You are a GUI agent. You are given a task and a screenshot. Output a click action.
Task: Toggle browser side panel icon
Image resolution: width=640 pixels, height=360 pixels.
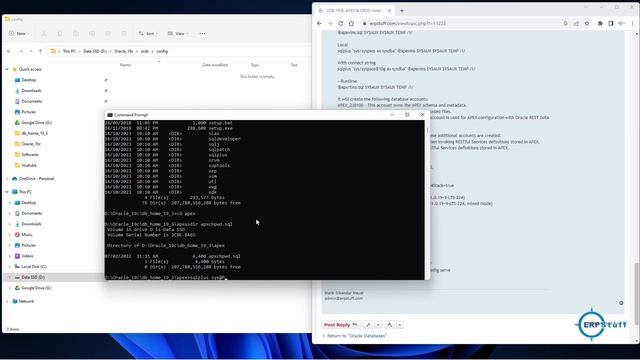611,24
